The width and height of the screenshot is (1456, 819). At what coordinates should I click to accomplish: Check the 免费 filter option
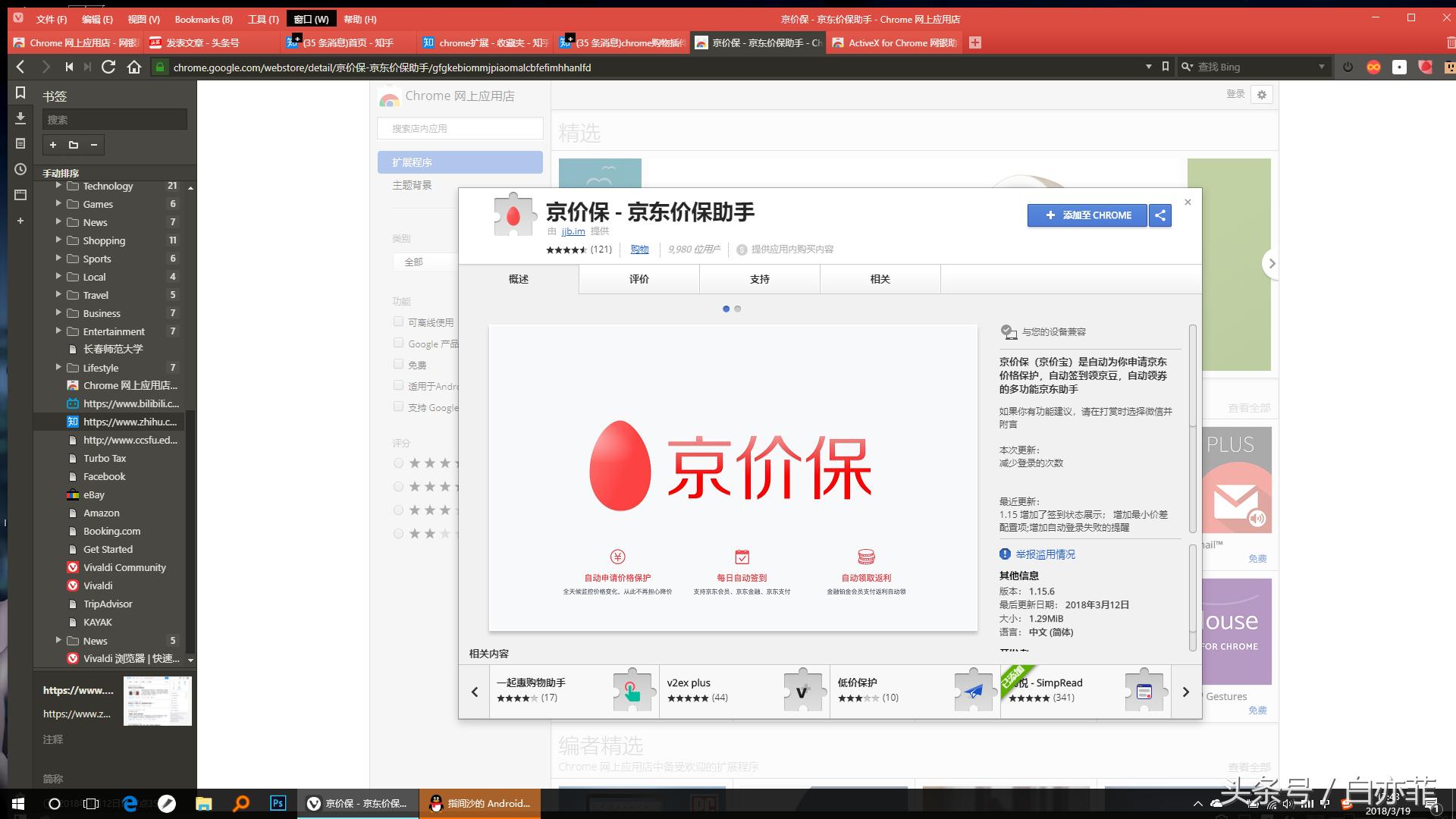pyautogui.click(x=398, y=364)
